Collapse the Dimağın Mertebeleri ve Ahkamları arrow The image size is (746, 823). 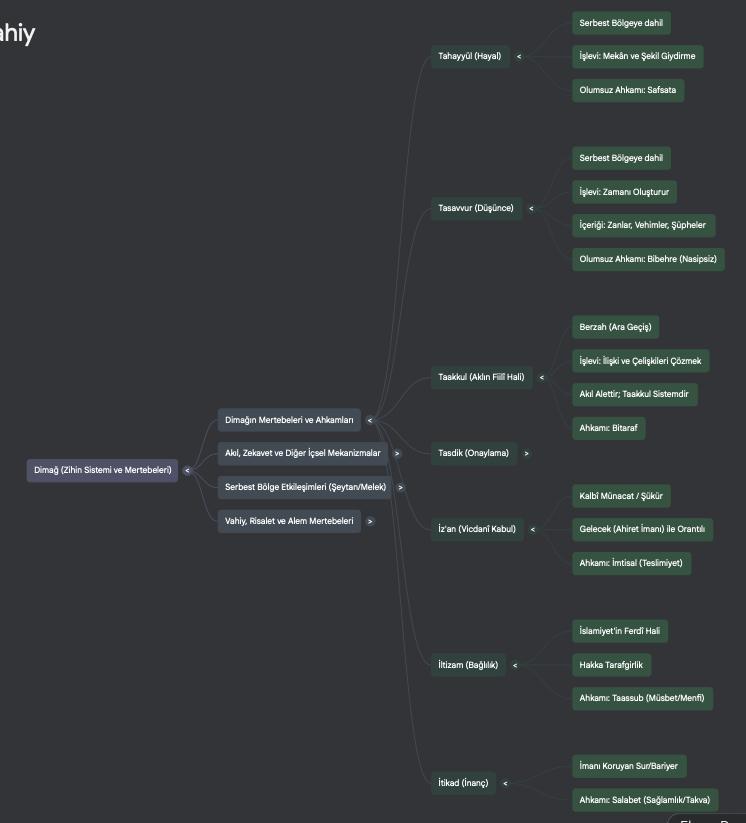click(x=370, y=420)
